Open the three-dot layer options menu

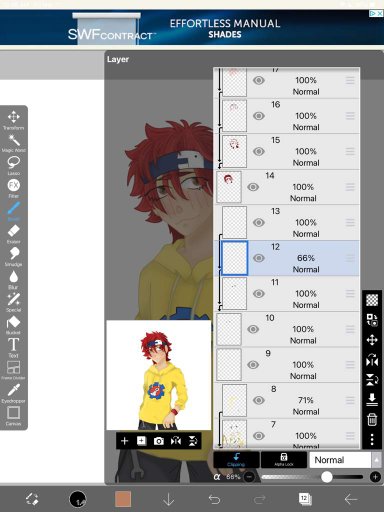click(x=372, y=439)
